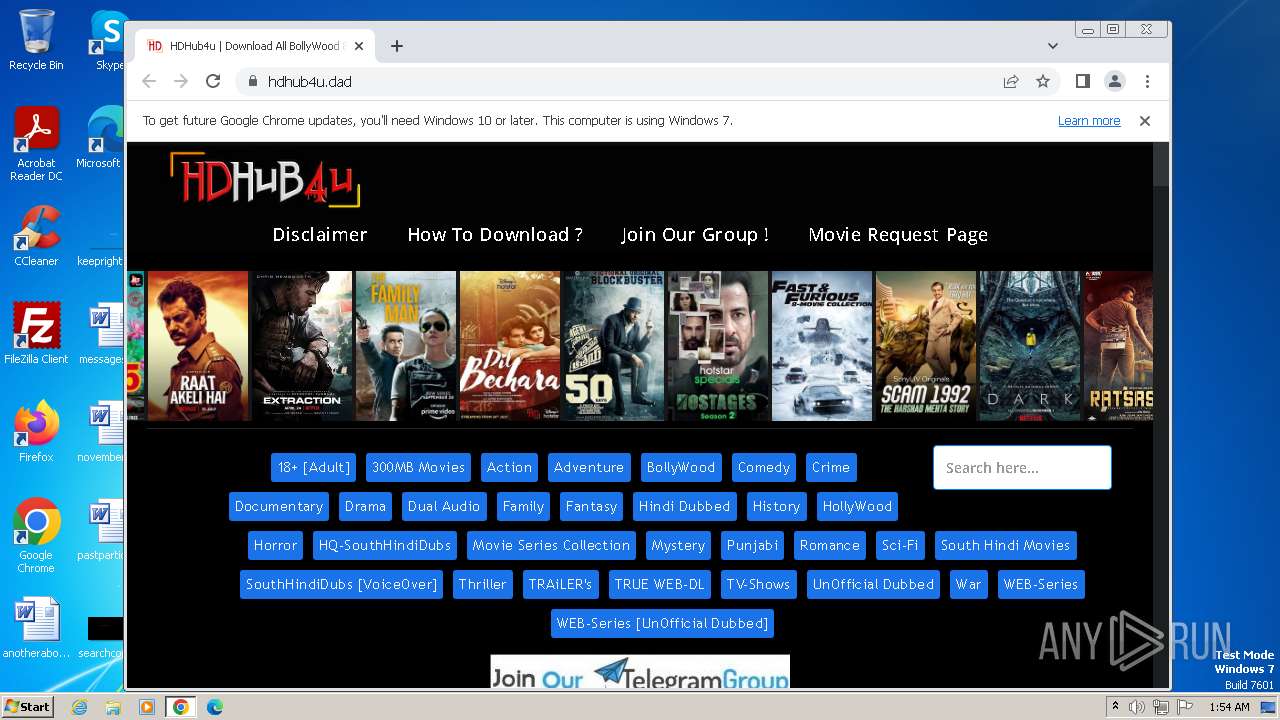Go to the Movie Request Page
This screenshot has height=720, width=1280.
[x=898, y=235]
